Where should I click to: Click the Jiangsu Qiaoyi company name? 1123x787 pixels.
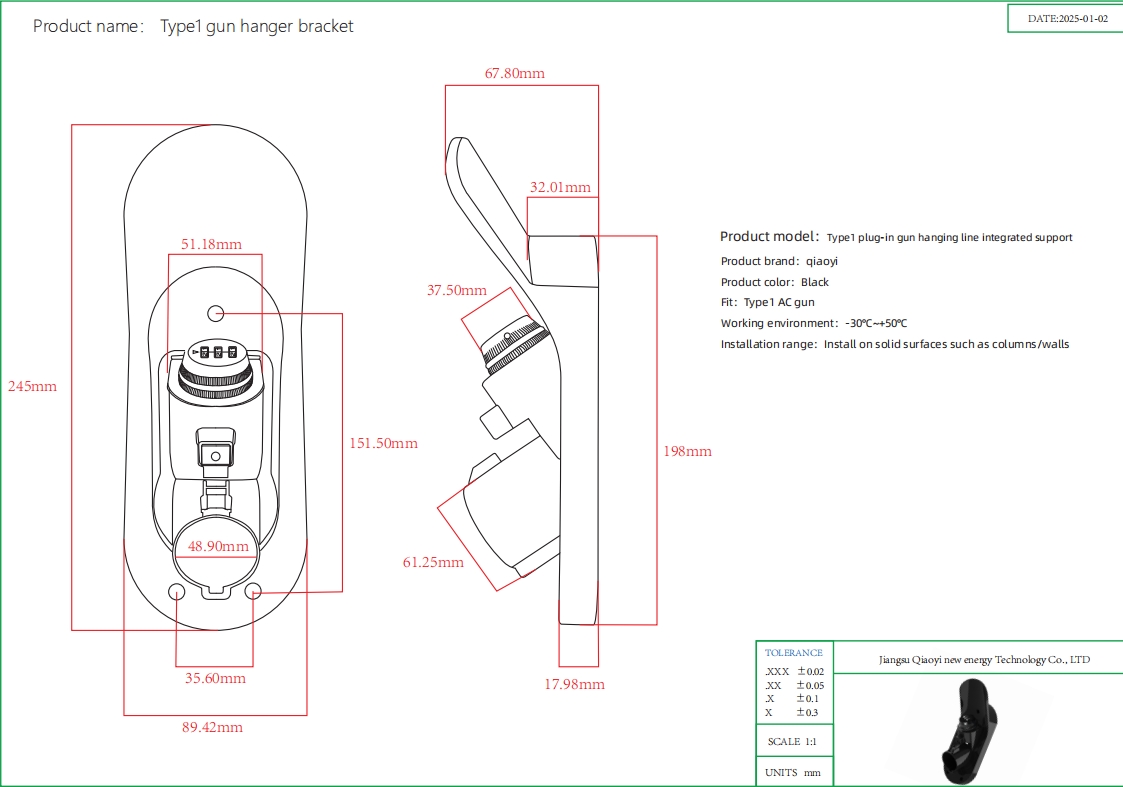(984, 660)
